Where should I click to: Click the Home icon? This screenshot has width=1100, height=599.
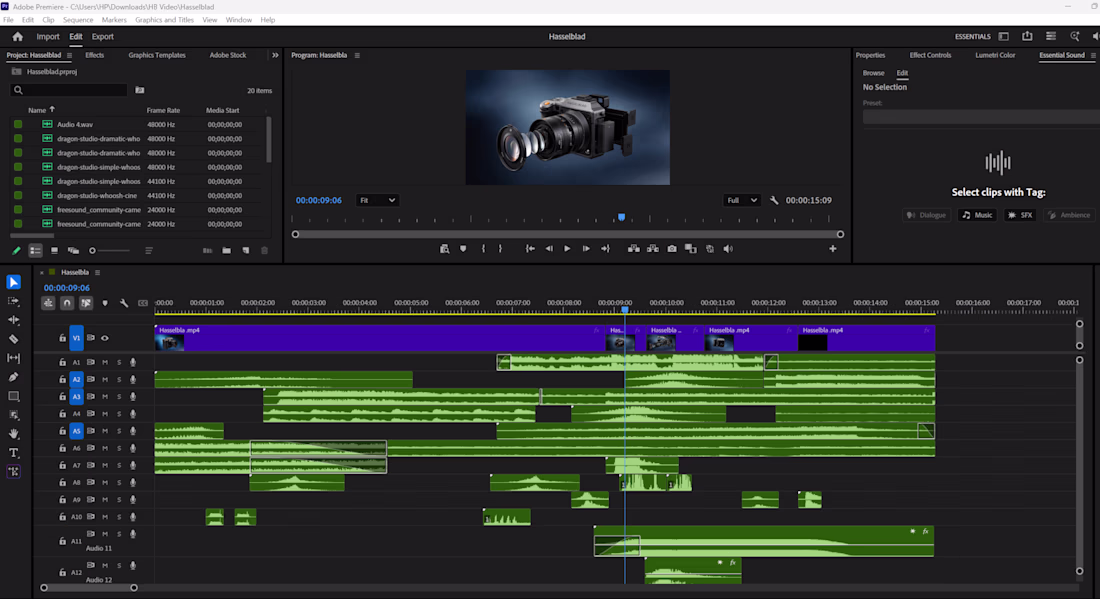18,36
